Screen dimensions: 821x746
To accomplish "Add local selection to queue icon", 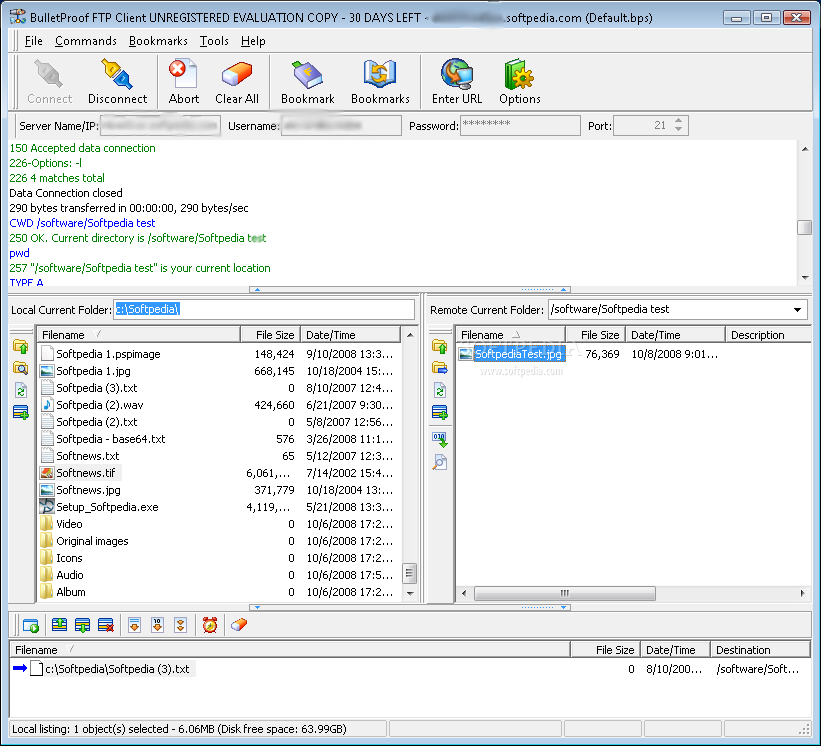I will [20, 413].
